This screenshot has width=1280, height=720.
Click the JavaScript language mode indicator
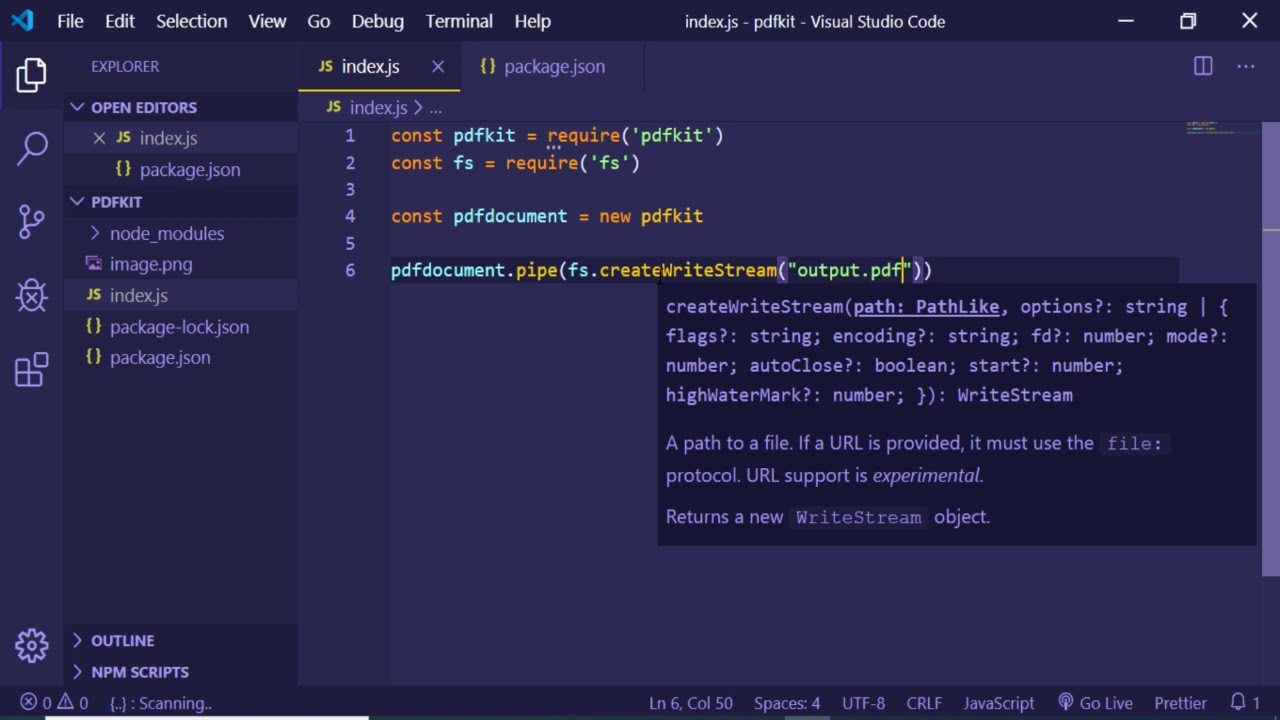point(998,703)
